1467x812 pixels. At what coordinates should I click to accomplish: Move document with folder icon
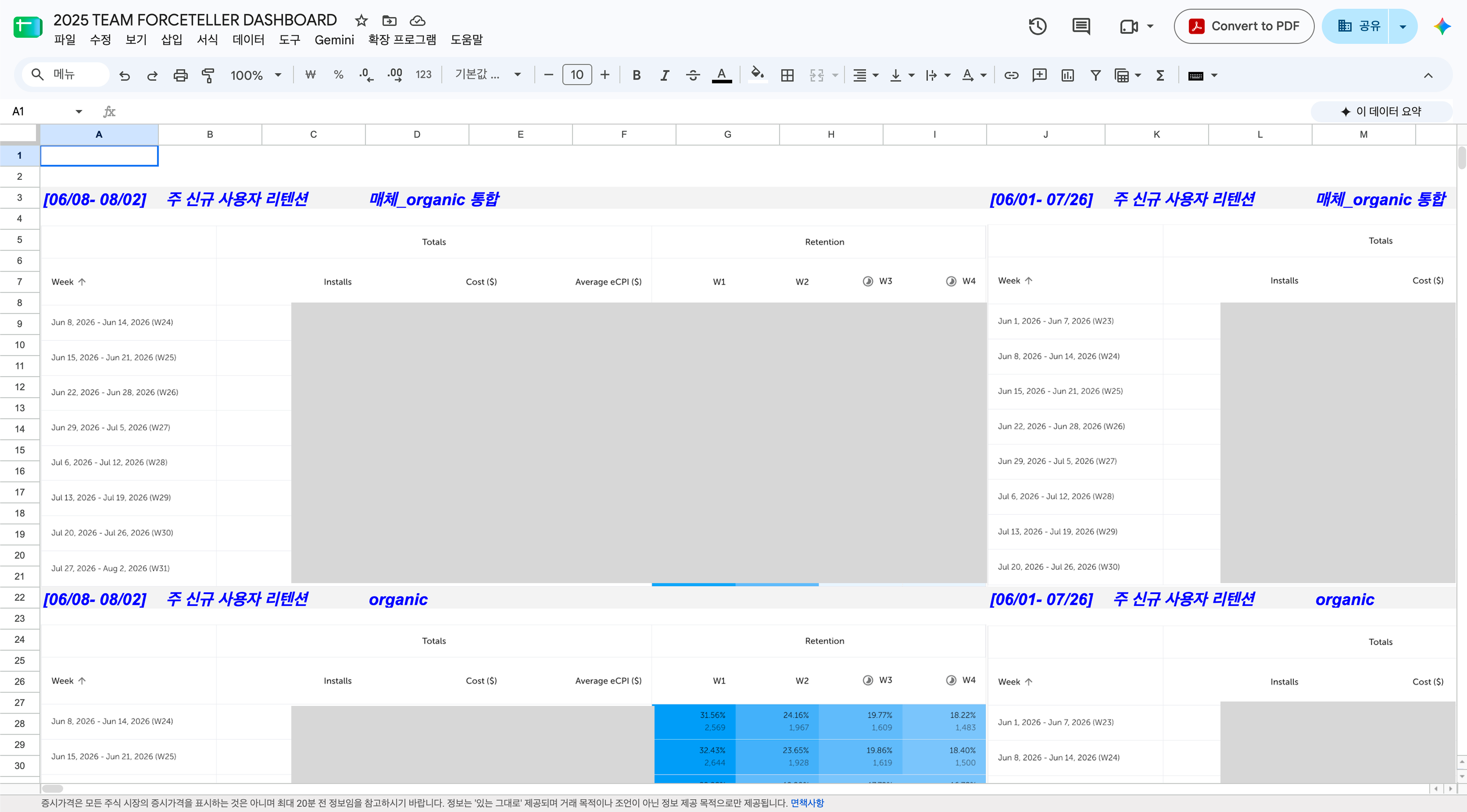click(x=390, y=20)
